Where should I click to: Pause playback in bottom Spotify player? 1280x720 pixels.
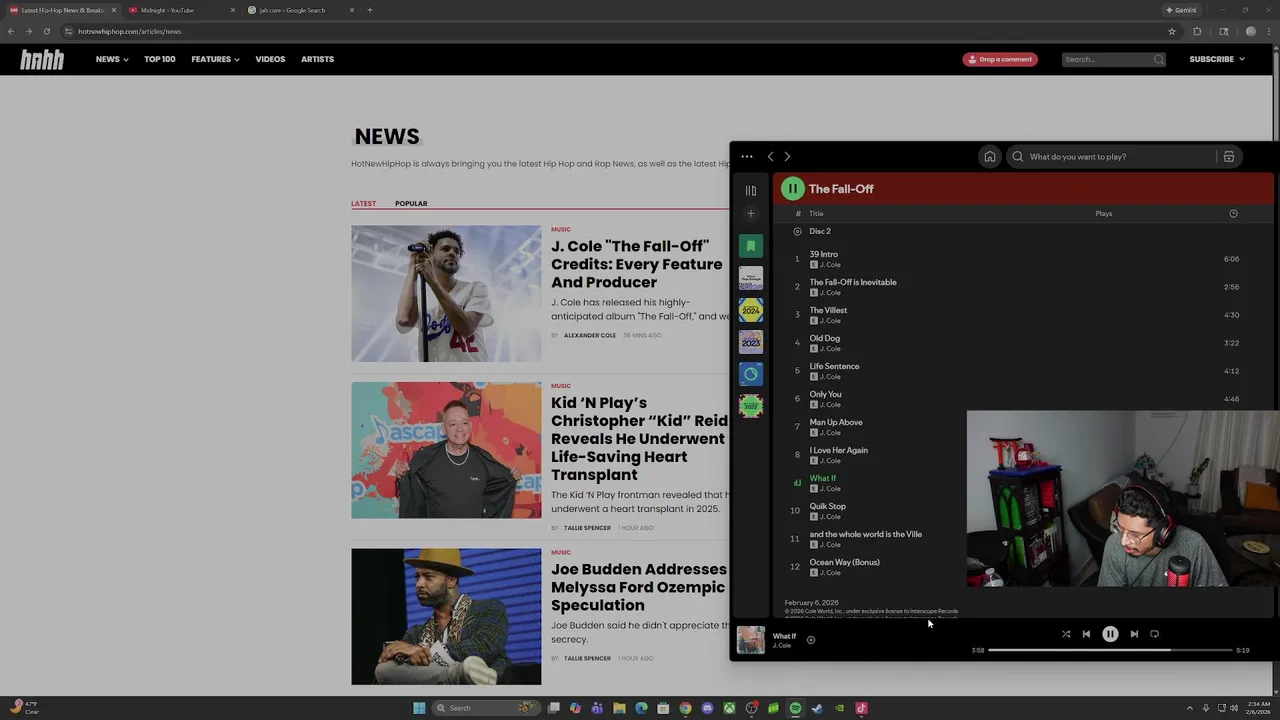(x=1110, y=634)
